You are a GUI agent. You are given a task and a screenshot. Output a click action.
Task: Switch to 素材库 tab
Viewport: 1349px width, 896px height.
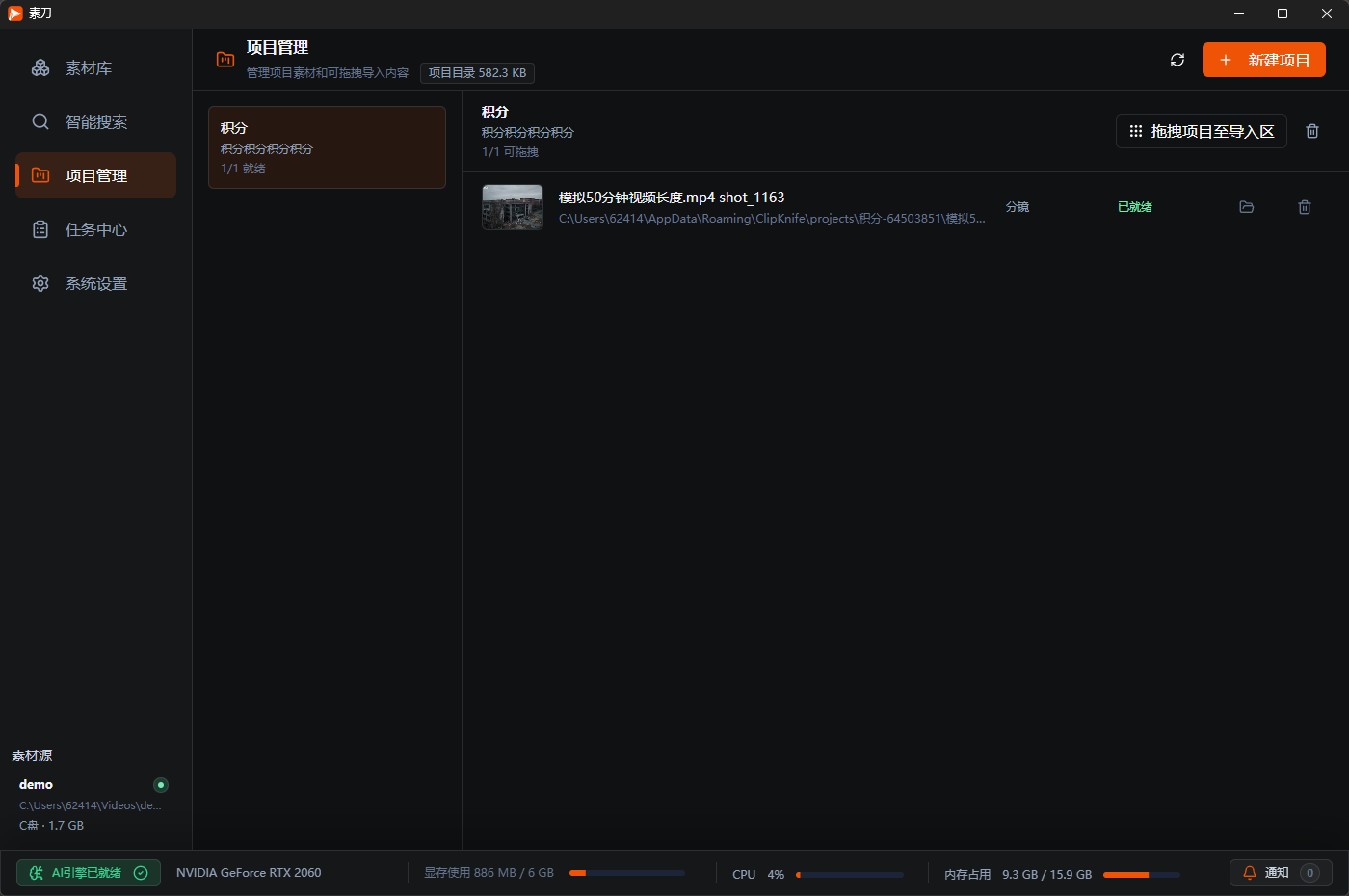click(x=95, y=67)
